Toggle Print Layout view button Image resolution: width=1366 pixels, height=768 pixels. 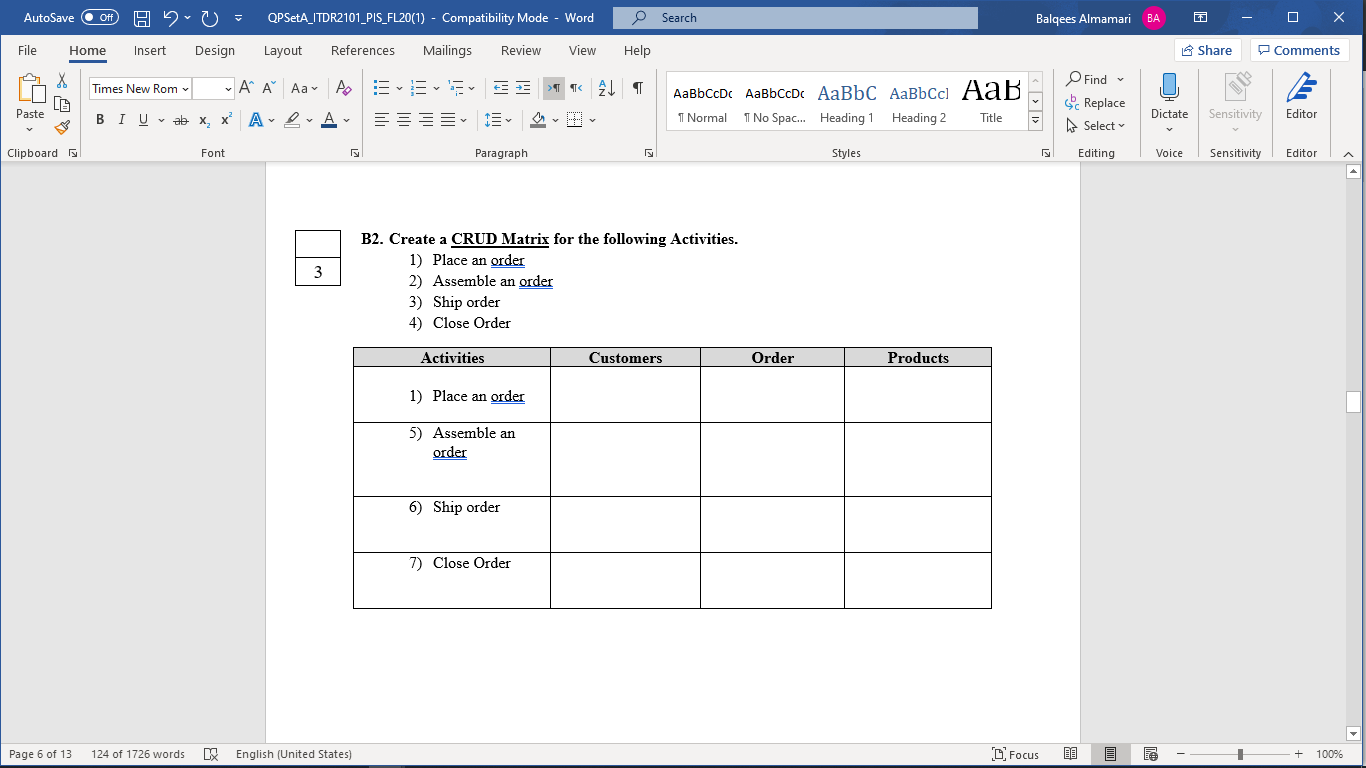click(x=1110, y=754)
